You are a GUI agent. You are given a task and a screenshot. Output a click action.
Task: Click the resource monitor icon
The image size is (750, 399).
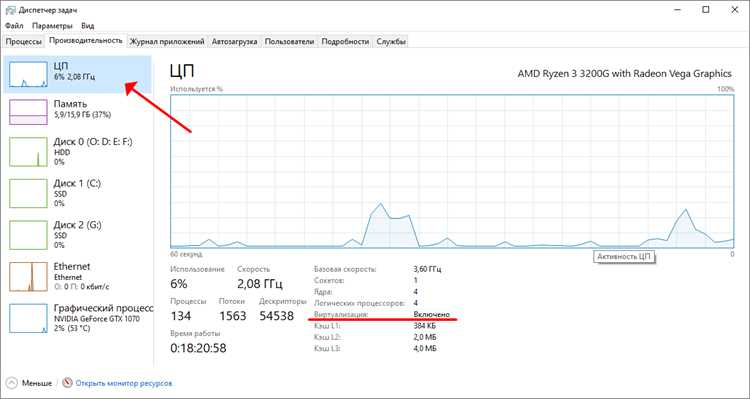(x=67, y=383)
